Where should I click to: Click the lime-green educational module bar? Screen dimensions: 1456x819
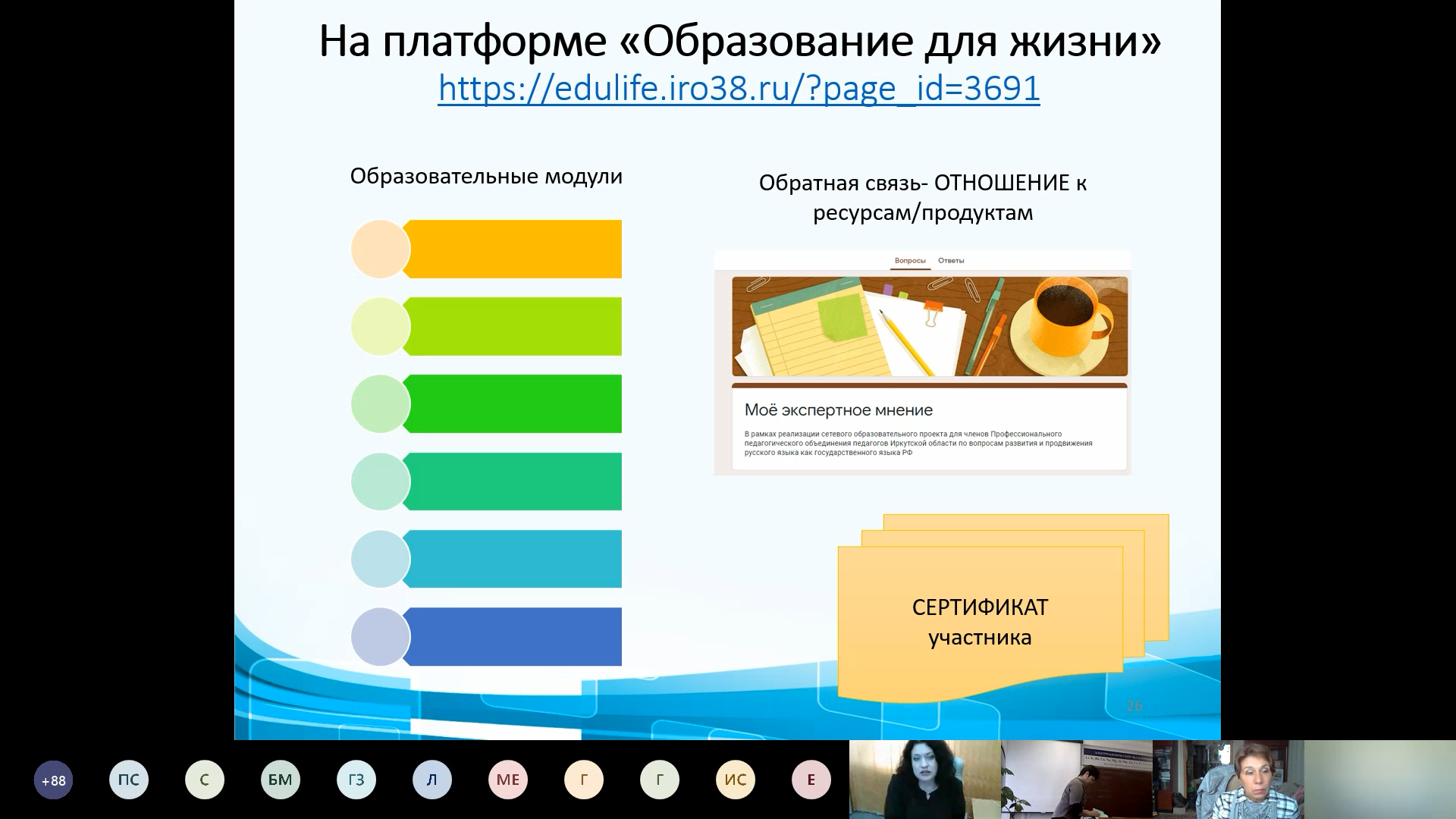[x=513, y=326]
